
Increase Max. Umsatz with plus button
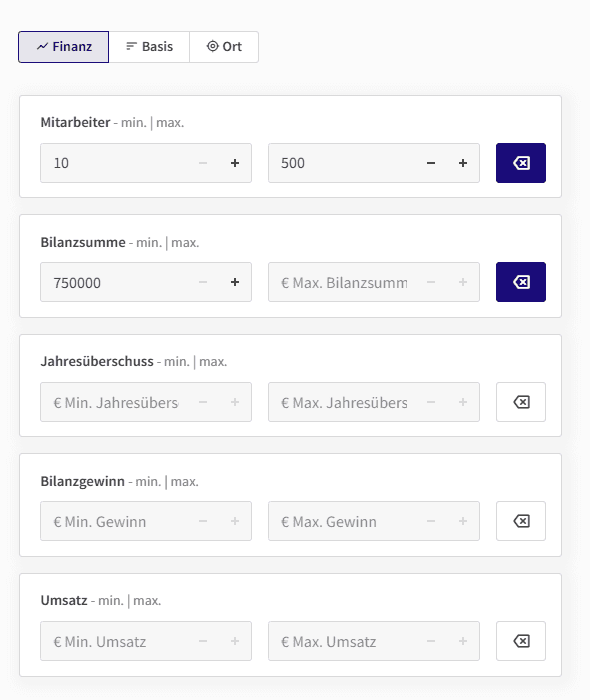tap(463, 641)
